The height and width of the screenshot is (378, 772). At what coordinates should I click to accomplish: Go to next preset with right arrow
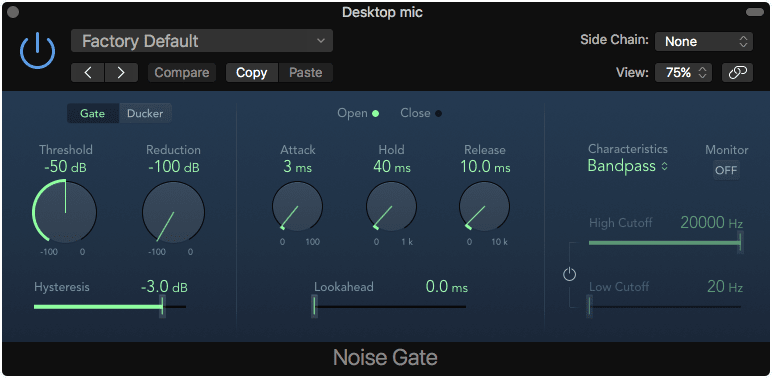coord(121,73)
